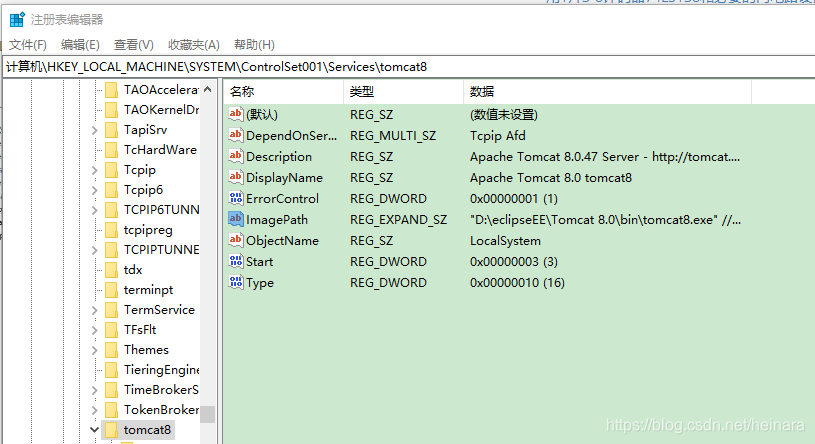Viewport: 815px width, 444px height.
Task: Expand the TFsFlt tree node
Action: 95,330
